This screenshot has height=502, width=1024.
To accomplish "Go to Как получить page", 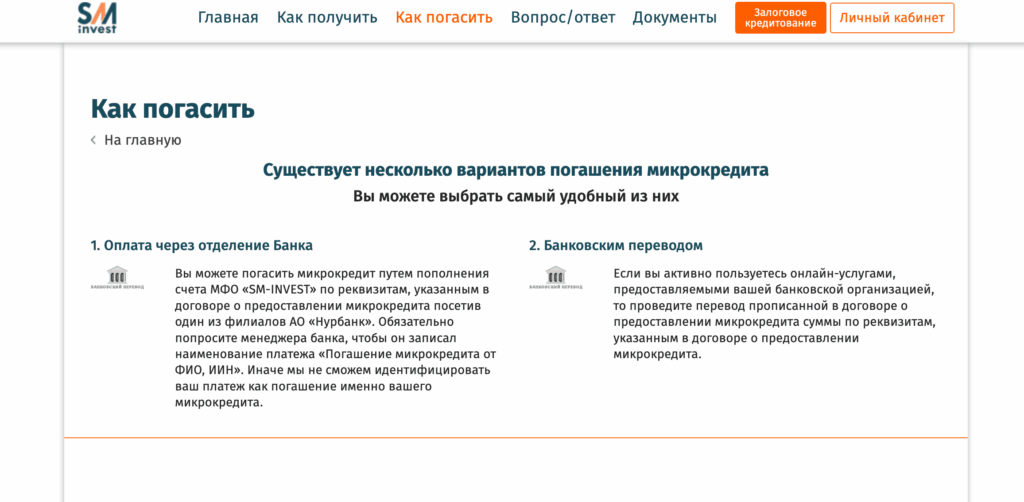I will (327, 17).
